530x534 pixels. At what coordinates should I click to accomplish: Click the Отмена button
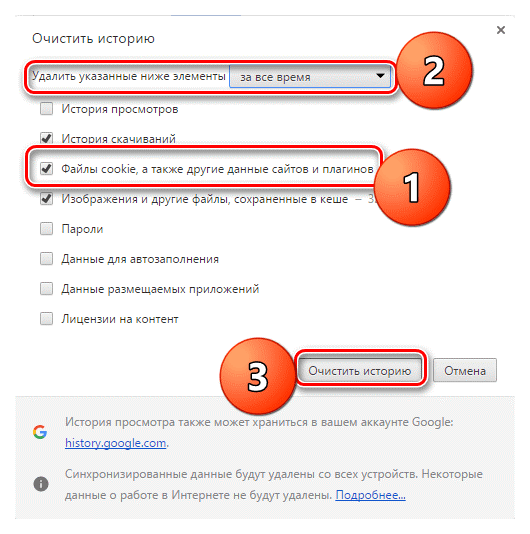pos(465,370)
